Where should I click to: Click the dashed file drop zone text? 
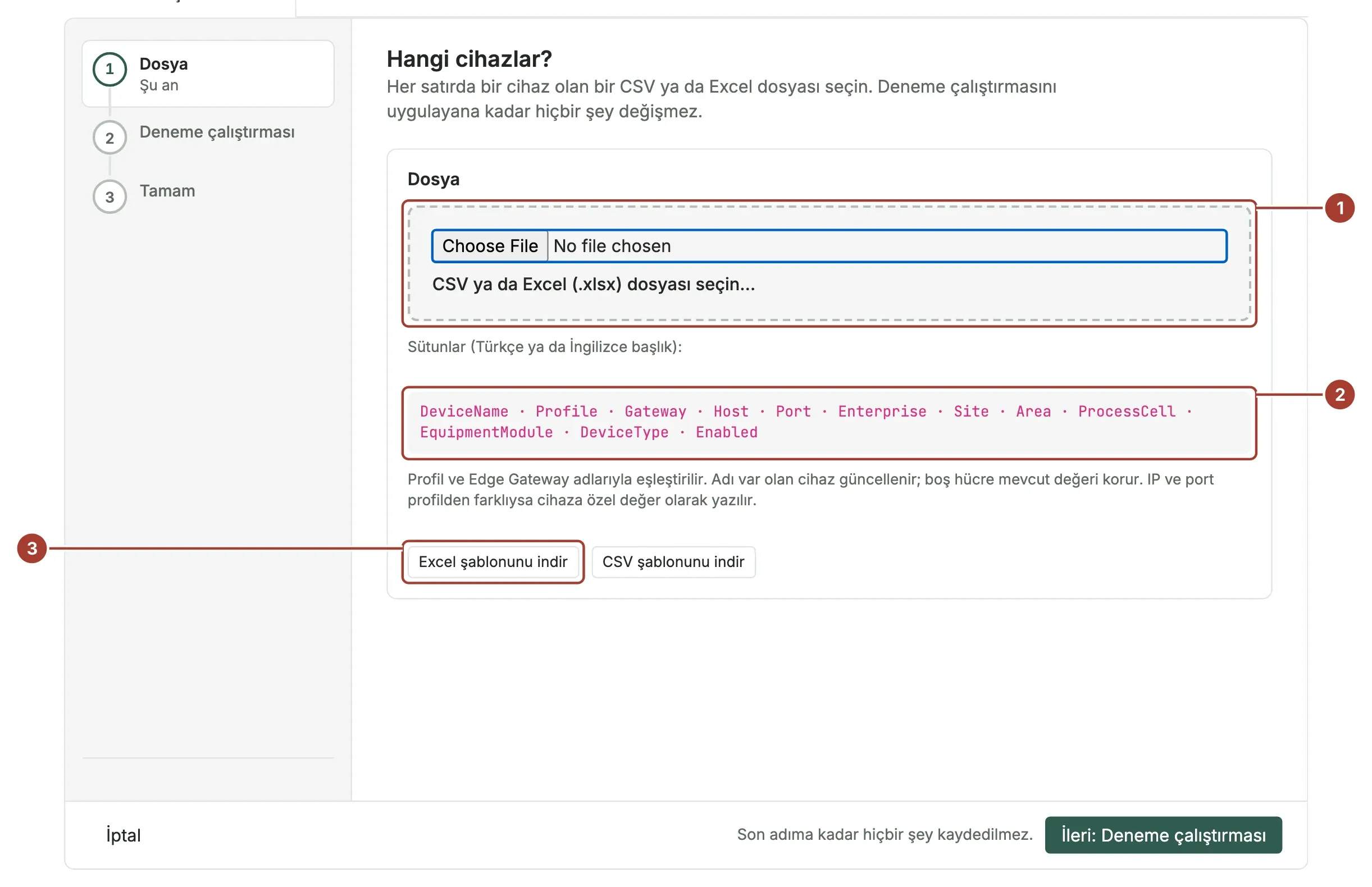(593, 284)
